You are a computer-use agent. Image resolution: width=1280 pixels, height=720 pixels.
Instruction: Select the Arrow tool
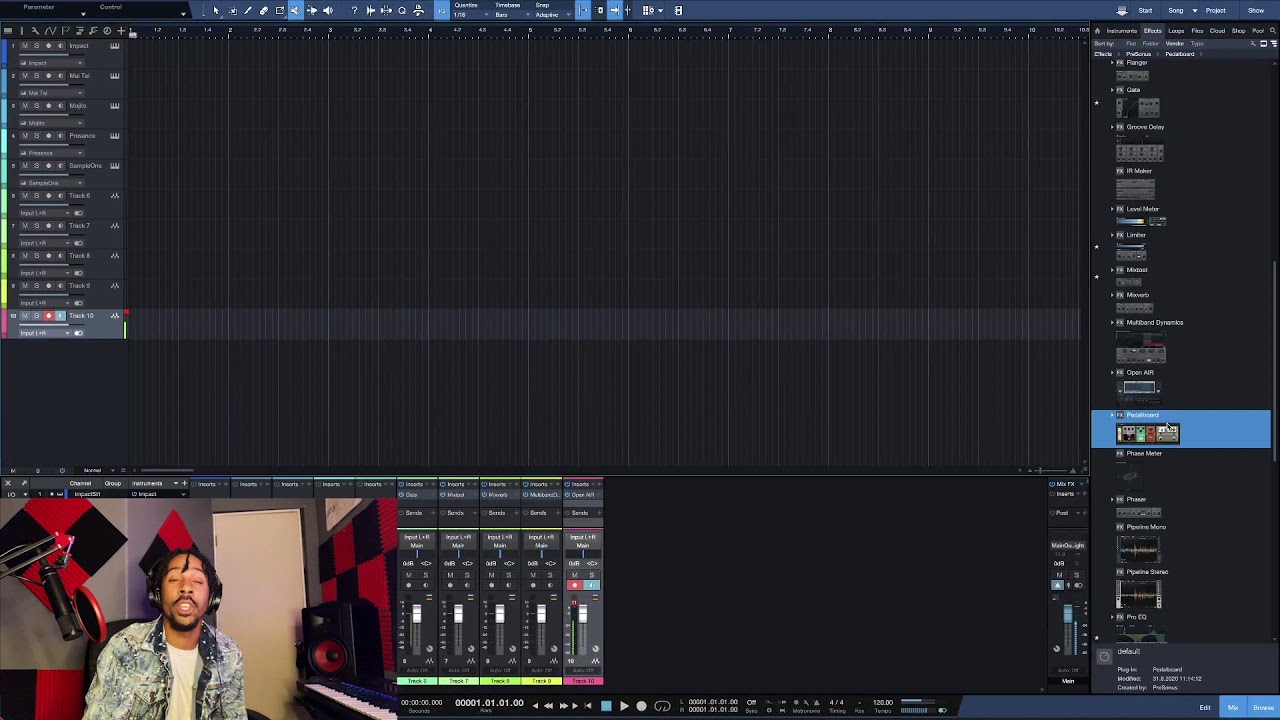pos(216,10)
